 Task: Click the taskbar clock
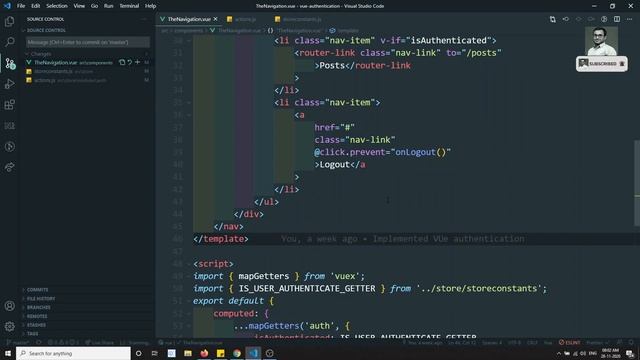(610, 353)
